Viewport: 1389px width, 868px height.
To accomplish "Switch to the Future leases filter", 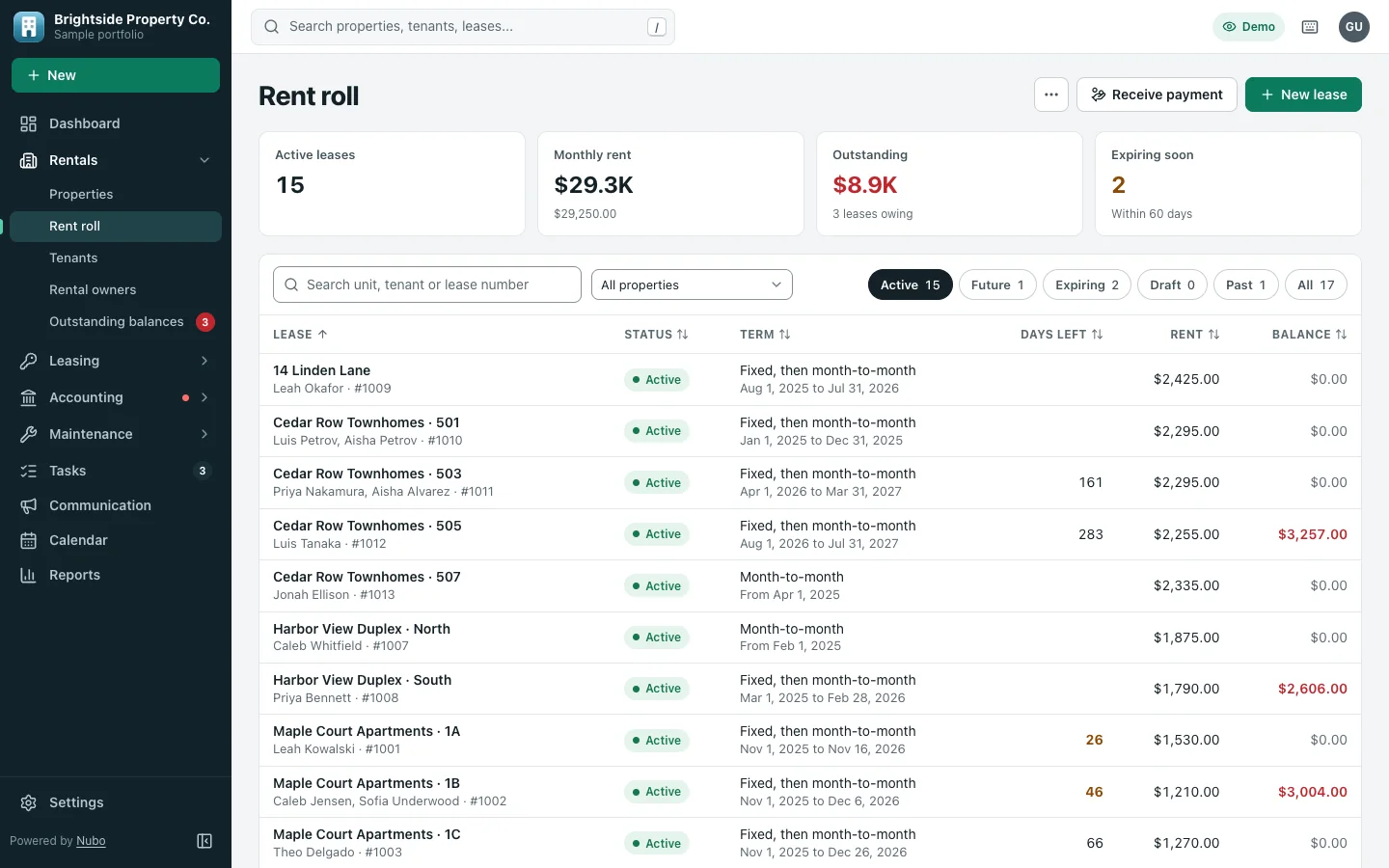I will coord(997,285).
